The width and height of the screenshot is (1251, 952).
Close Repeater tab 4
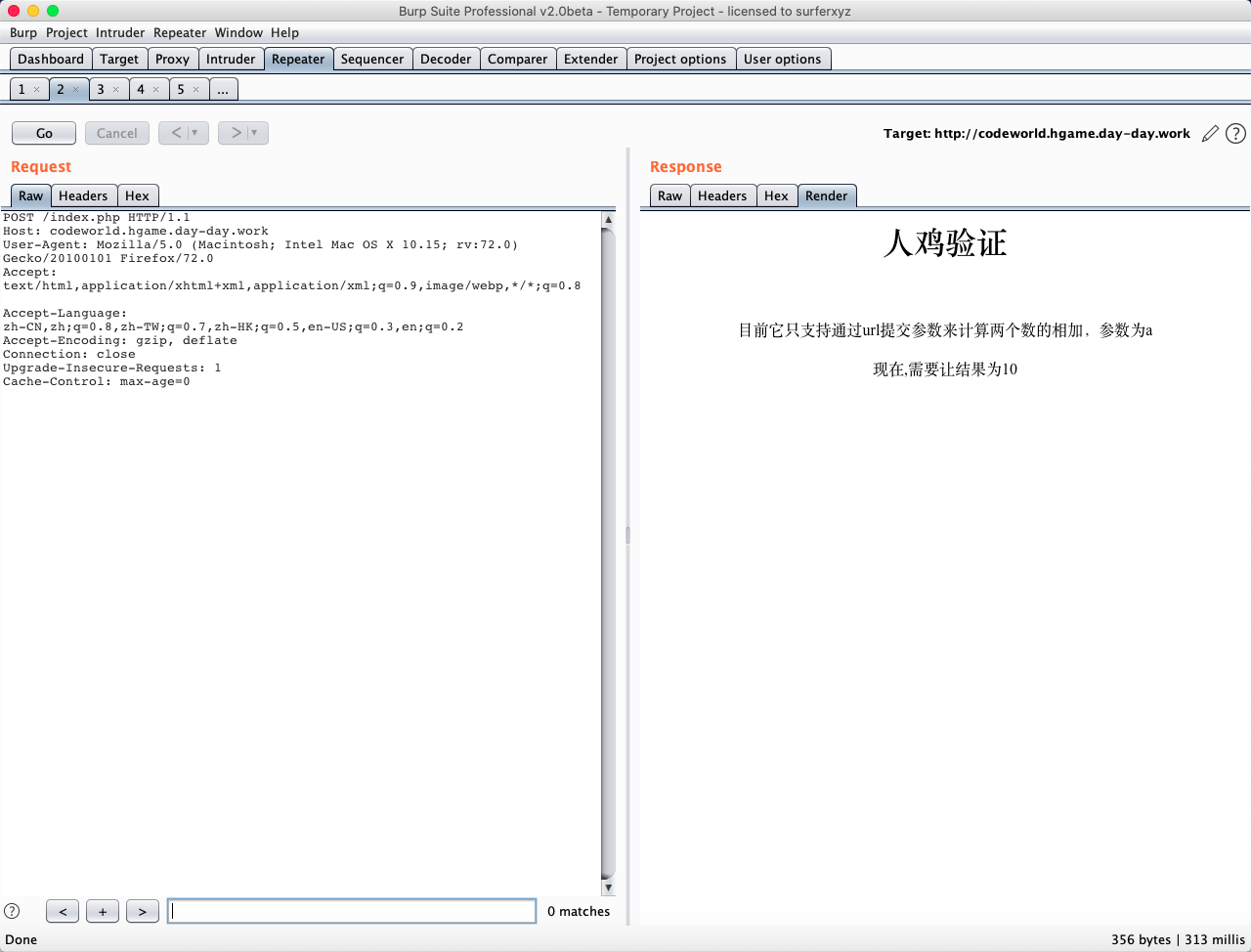[156, 90]
